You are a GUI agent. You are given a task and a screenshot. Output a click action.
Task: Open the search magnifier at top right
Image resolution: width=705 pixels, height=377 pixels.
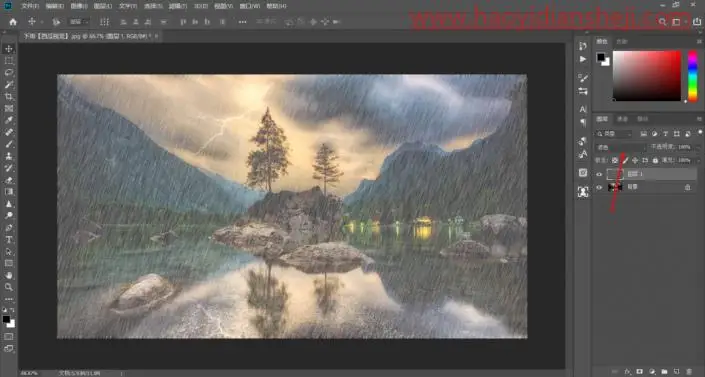point(662,22)
